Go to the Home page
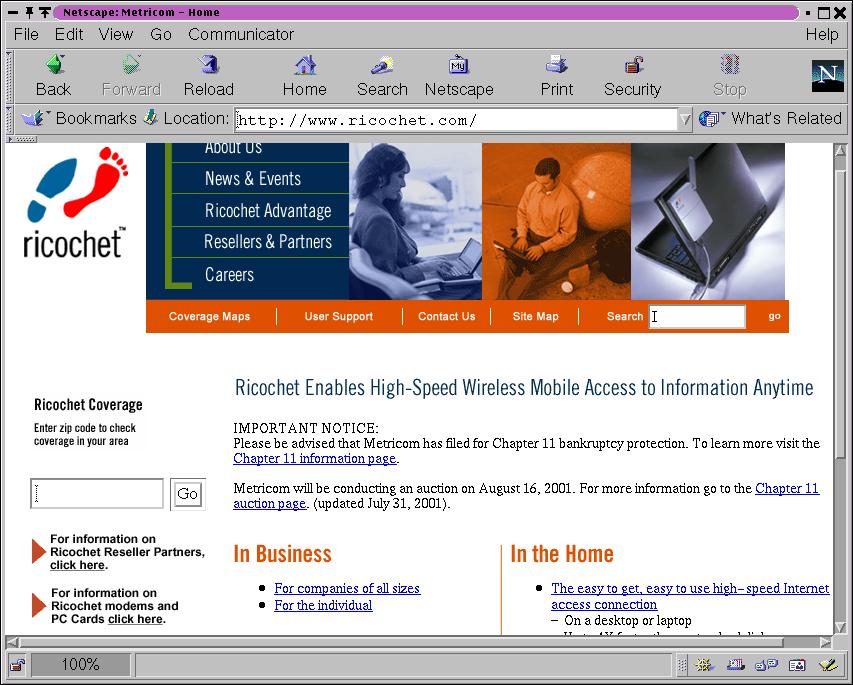853x685 pixels. tap(304, 76)
